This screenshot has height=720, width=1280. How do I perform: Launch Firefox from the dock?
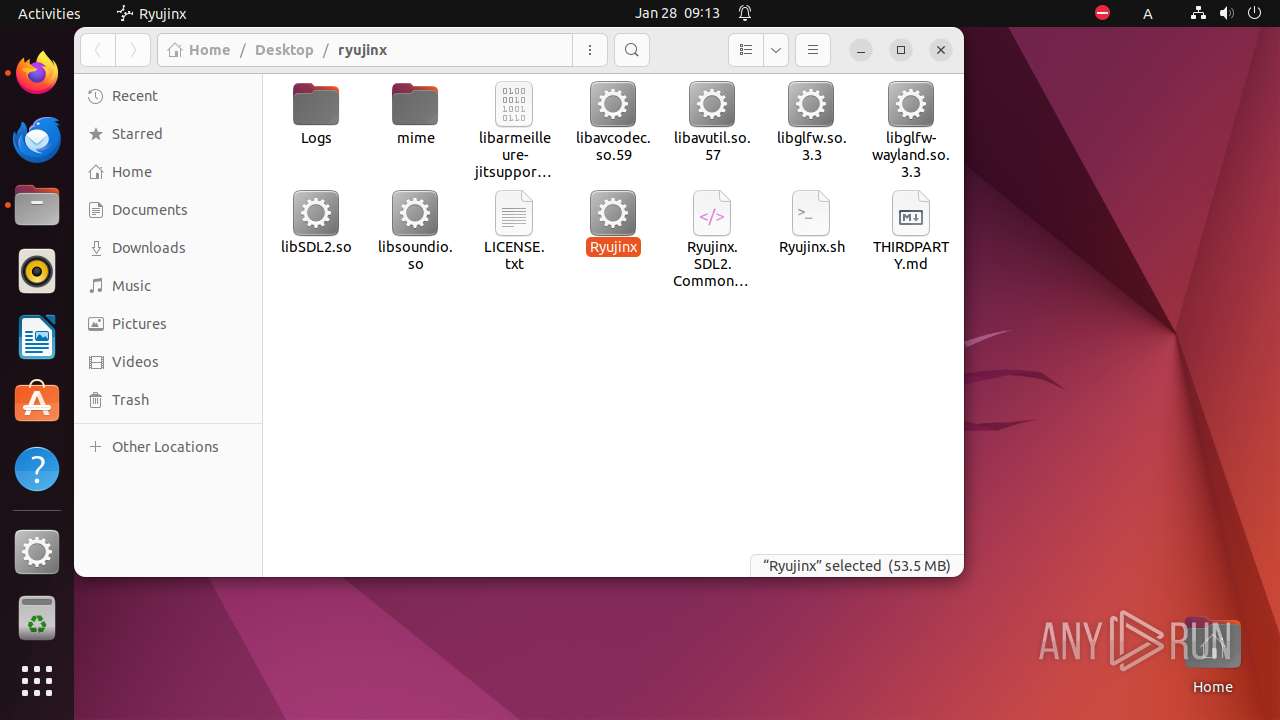pos(37,73)
